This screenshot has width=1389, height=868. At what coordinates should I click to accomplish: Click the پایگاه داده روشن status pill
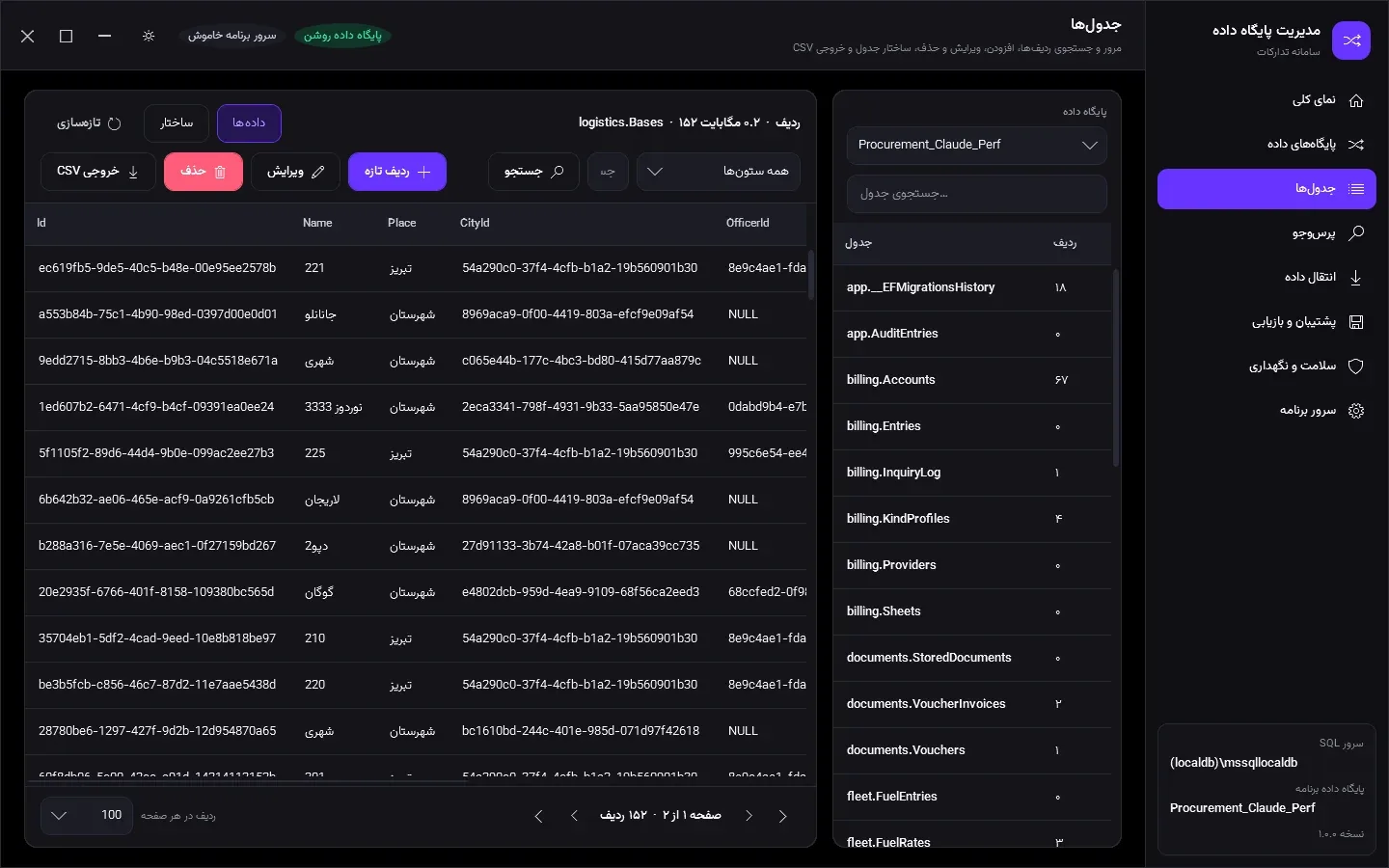(342, 36)
